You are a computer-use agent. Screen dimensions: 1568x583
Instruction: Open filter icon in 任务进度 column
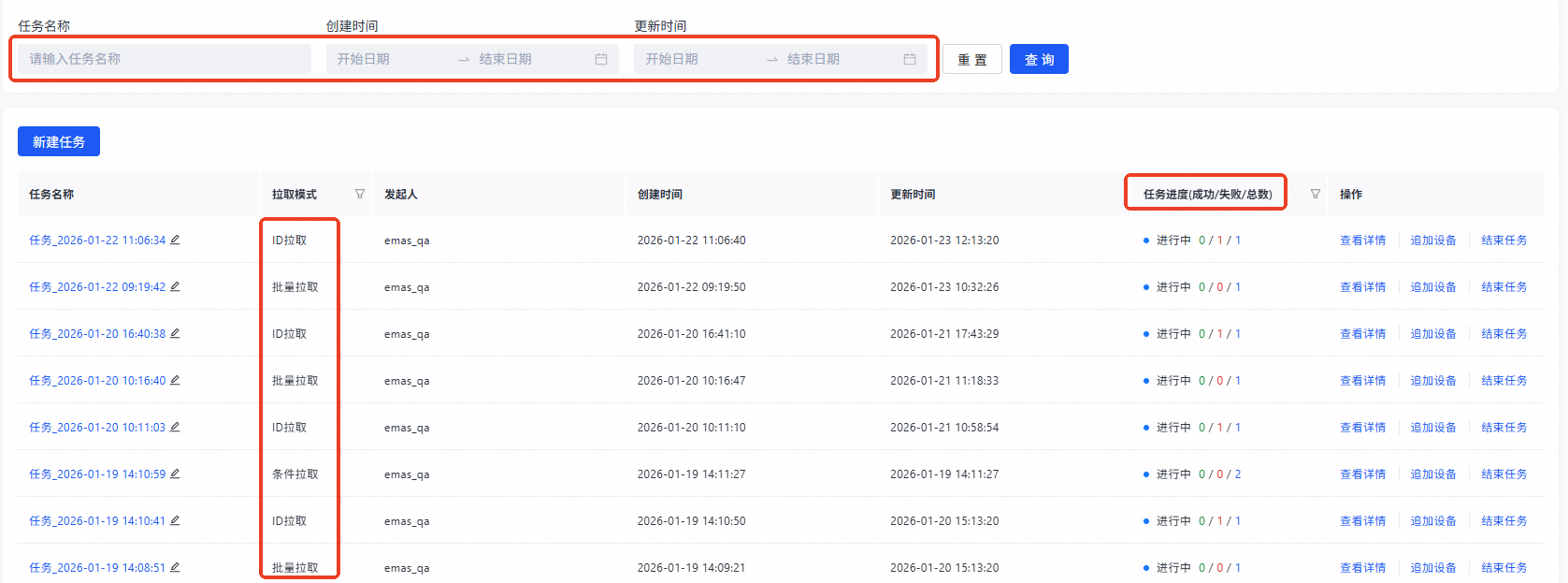click(x=1316, y=194)
